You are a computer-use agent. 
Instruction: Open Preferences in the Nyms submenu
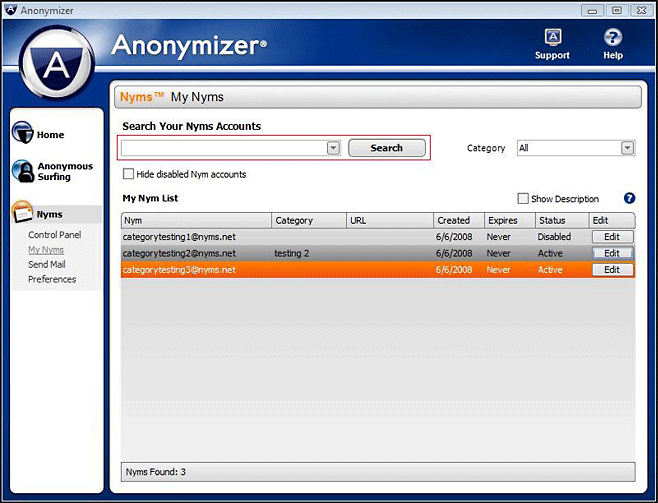tap(52, 279)
